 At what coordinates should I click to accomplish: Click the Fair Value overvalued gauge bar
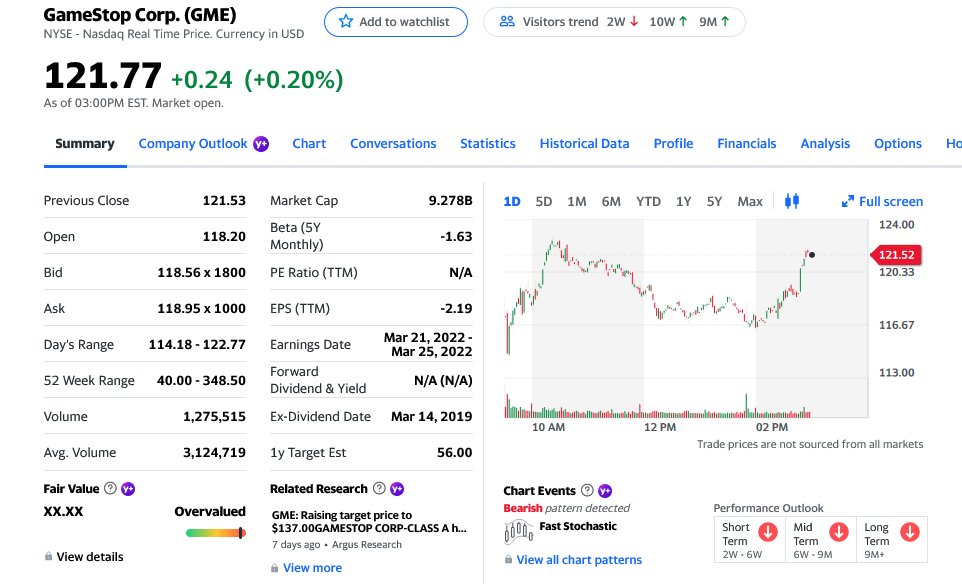coord(216,533)
